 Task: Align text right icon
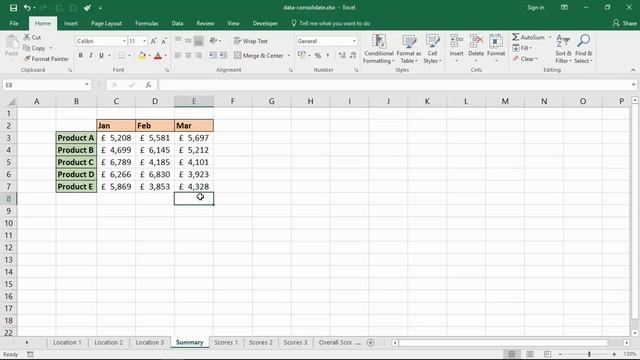pos(198,56)
